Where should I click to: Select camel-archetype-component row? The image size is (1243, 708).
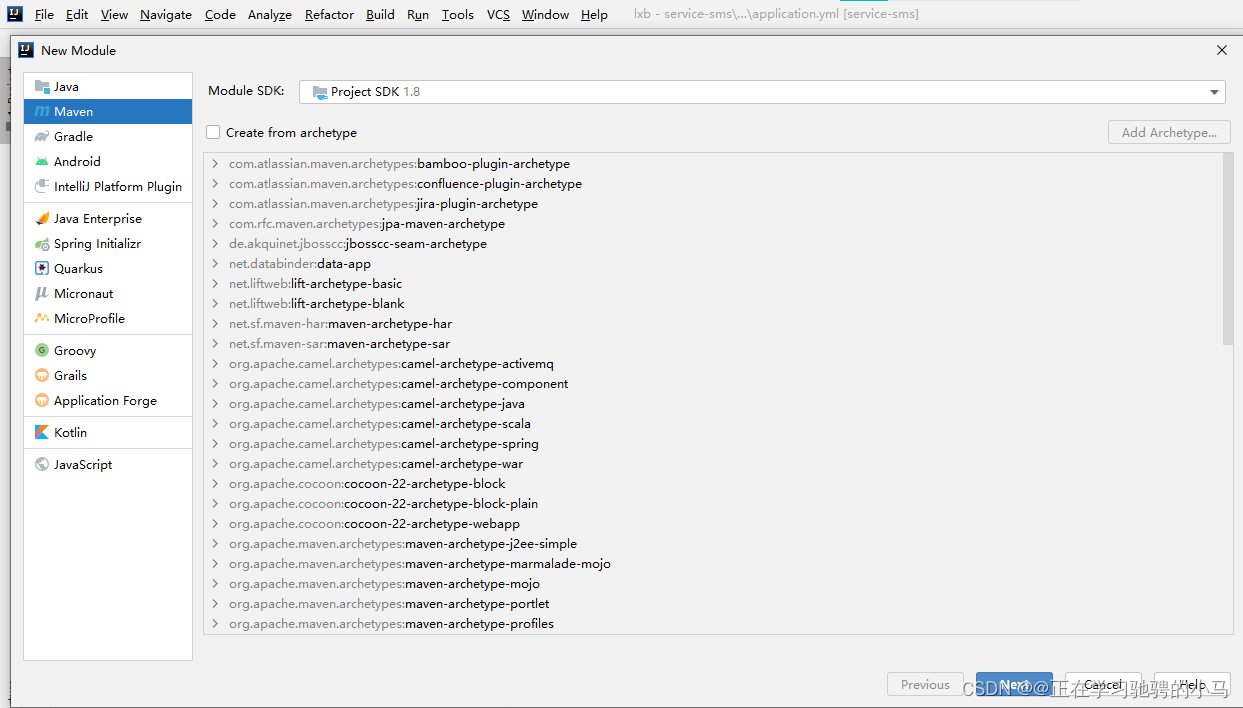pyautogui.click(x=713, y=383)
